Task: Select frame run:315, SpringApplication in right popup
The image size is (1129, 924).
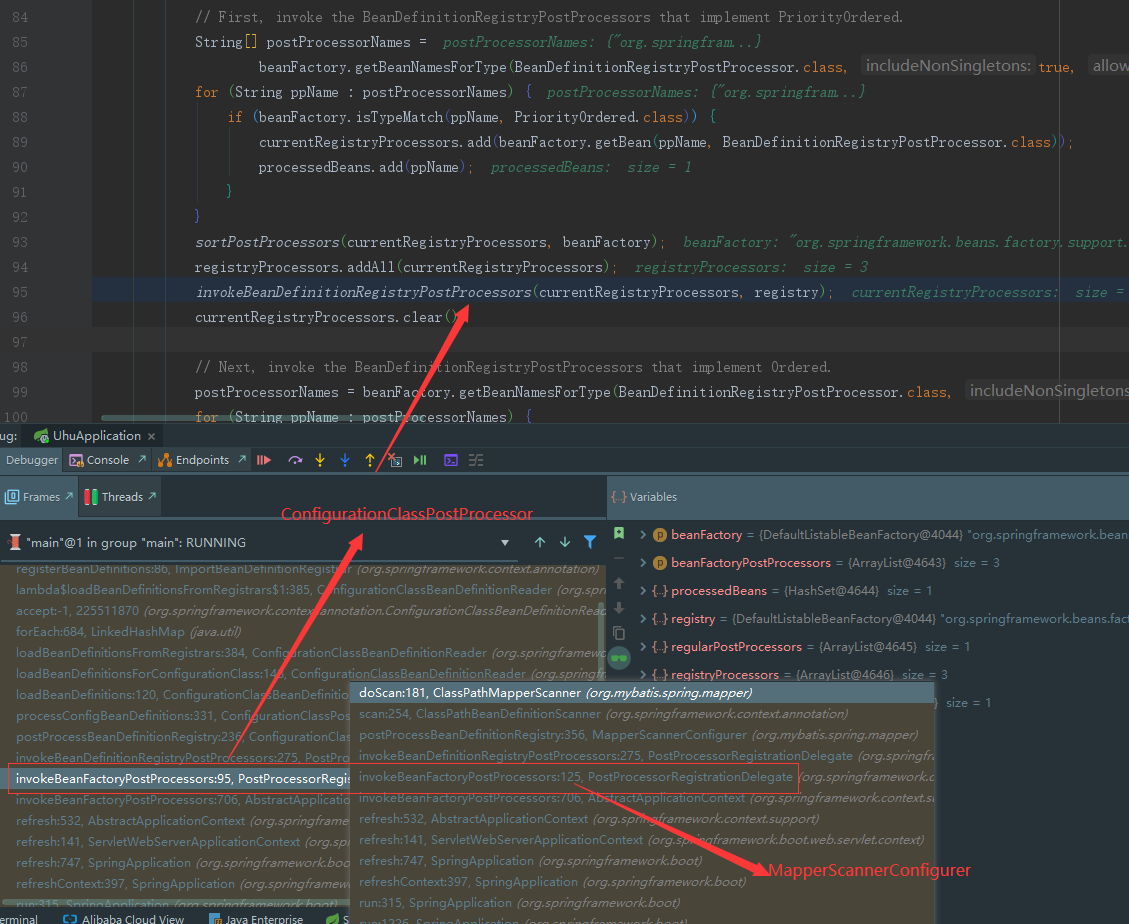Action: pos(642,902)
